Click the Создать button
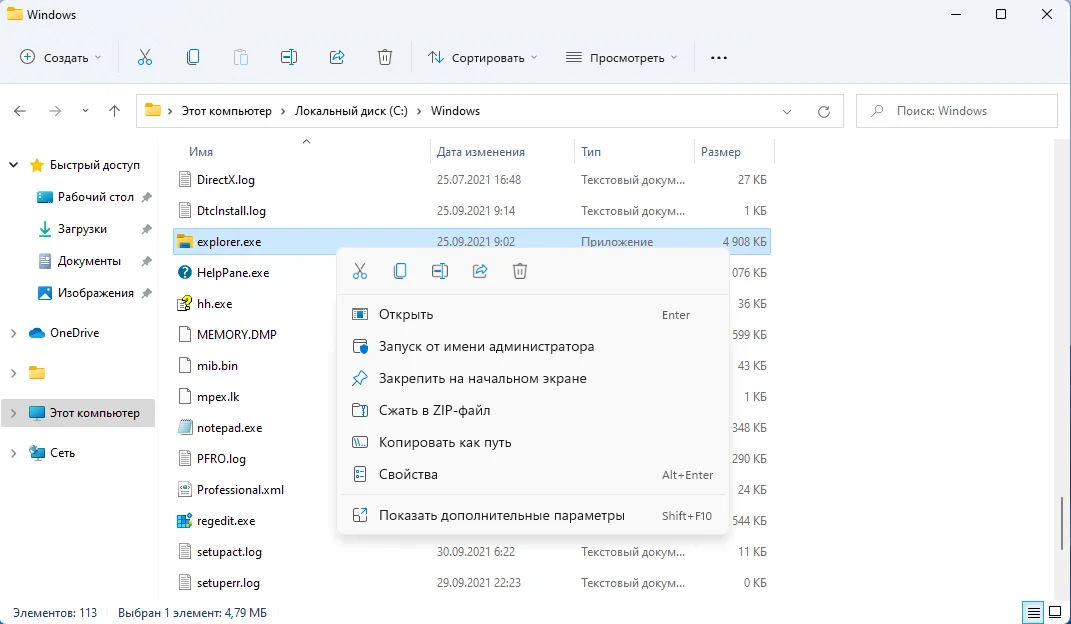Image resolution: width=1071 pixels, height=624 pixels. [x=61, y=57]
